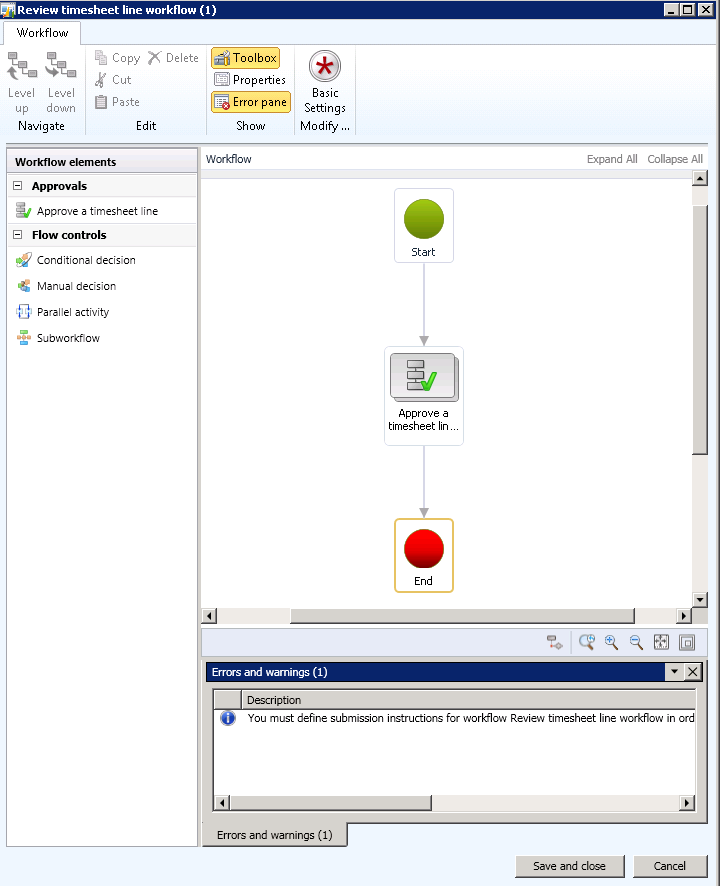
Task: Select the End node on canvas
Action: click(x=423, y=554)
